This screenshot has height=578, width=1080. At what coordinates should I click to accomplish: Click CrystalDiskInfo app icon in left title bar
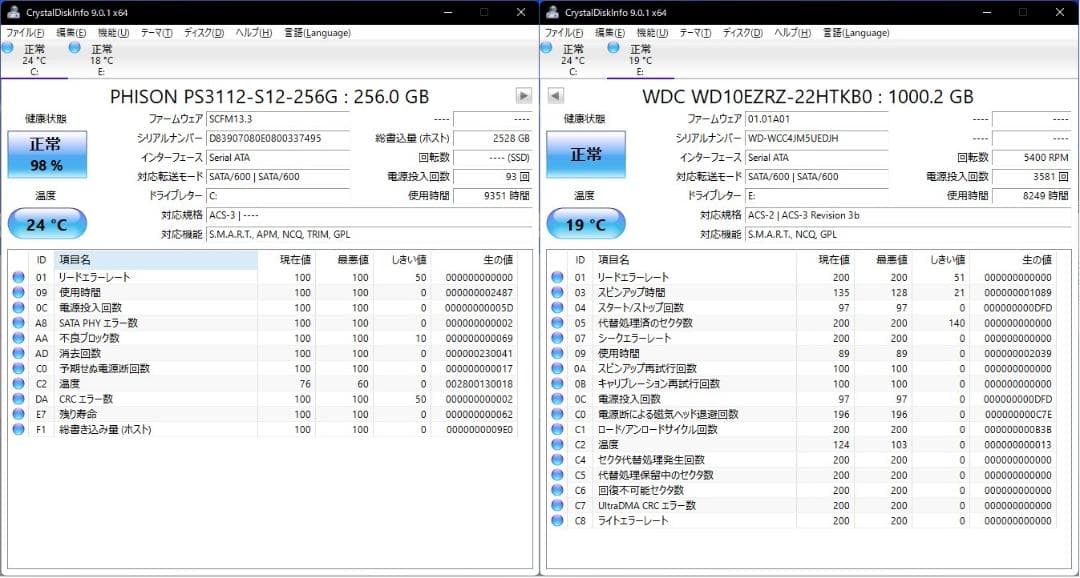(13, 12)
